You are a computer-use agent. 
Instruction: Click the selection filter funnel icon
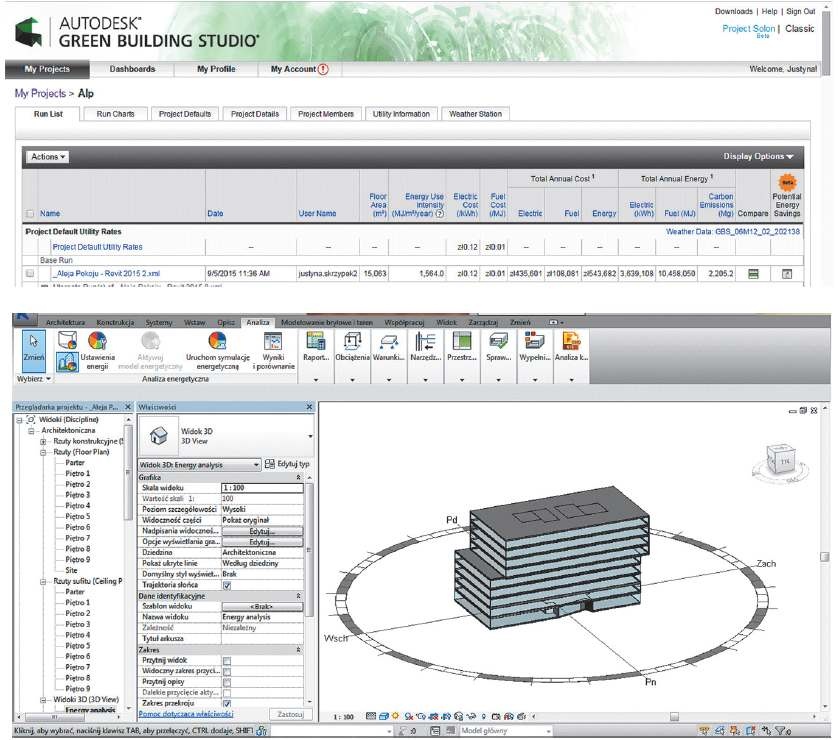coord(782,730)
